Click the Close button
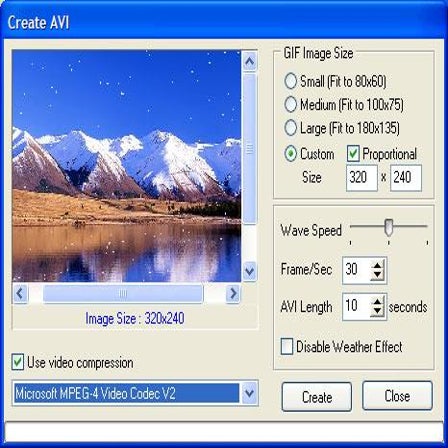The width and height of the screenshot is (448, 448). 397,396
